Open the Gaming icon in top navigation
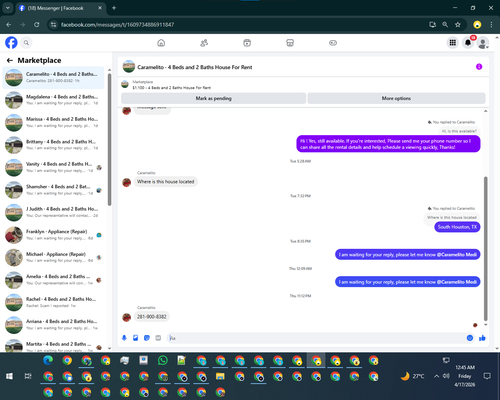 tap(333, 43)
